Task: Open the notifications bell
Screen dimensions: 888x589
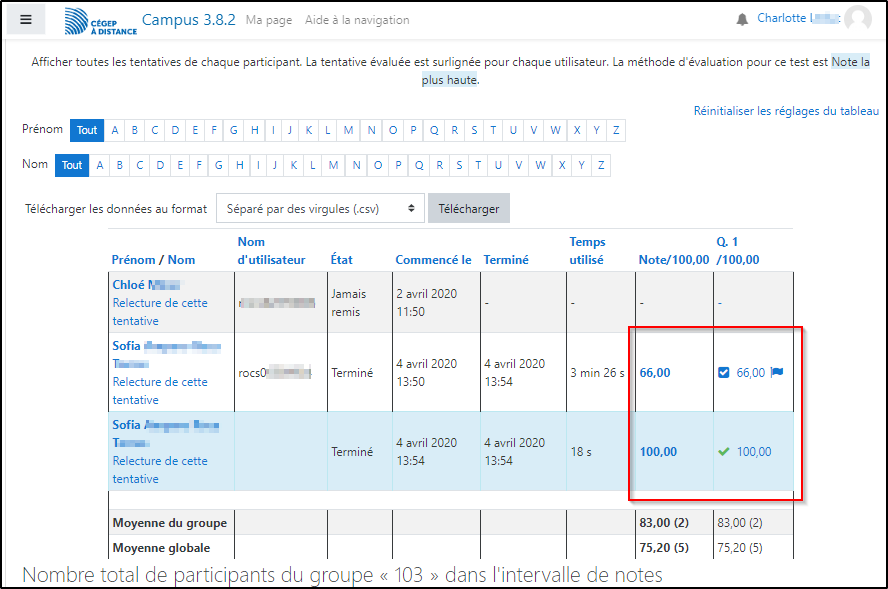Action: coord(742,20)
